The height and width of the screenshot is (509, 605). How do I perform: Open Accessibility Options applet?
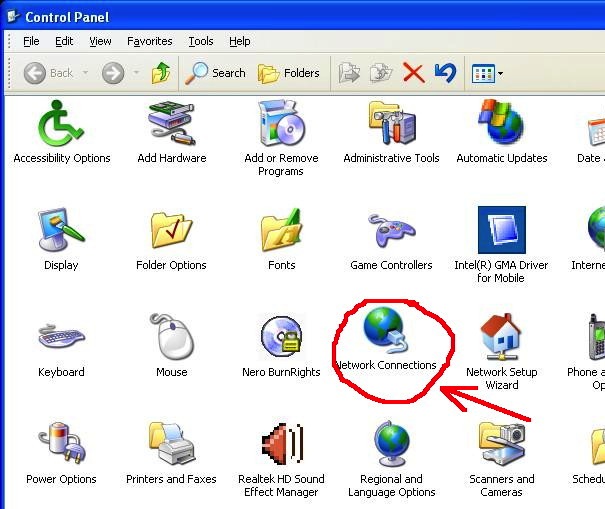pyautogui.click(x=62, y=125)
